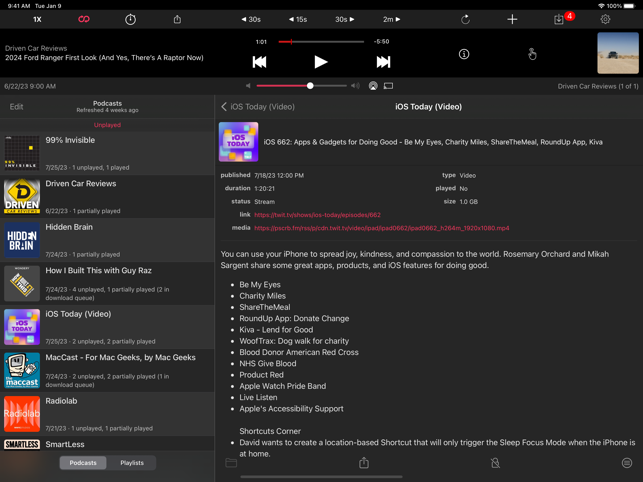Screen dimensions: 643x482
Task: Tap the 9:41 AM status bar clock
Action: pos(19,6)
